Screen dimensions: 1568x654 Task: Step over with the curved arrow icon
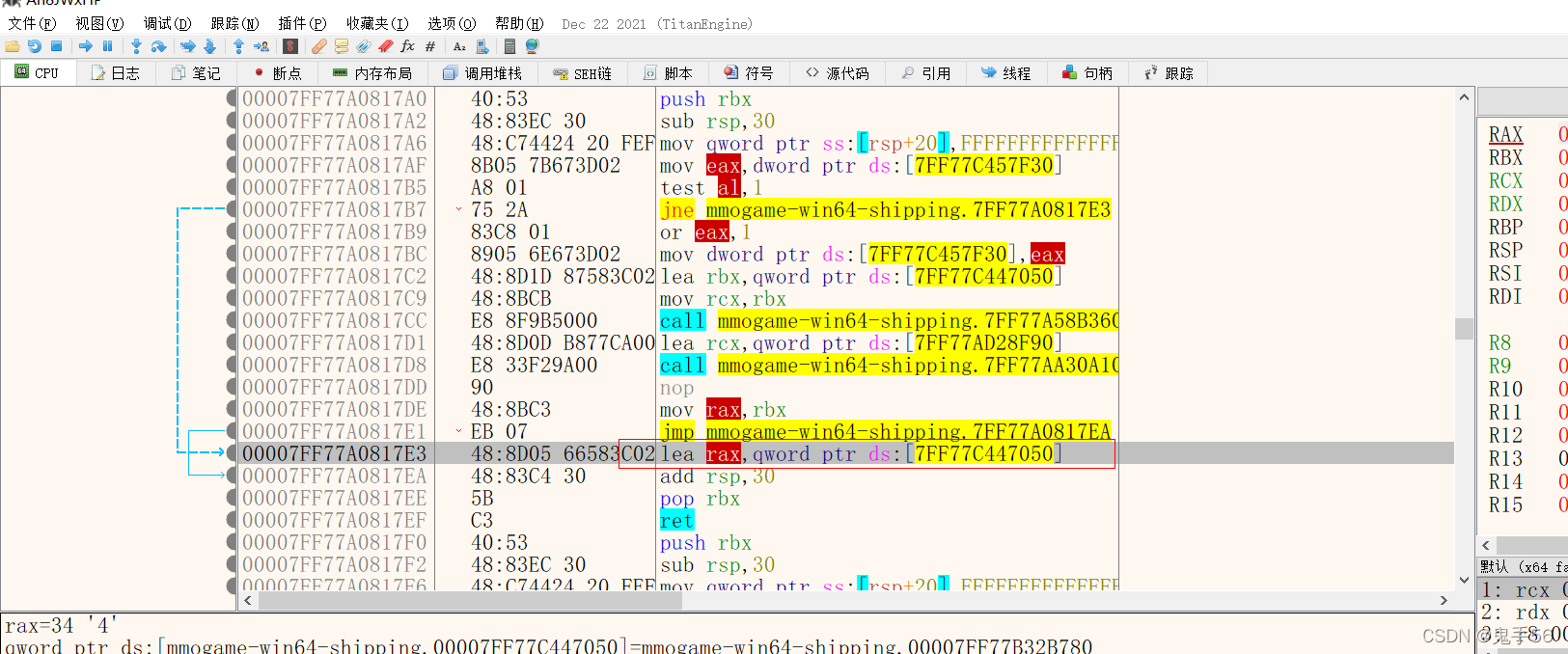[158, 45]
